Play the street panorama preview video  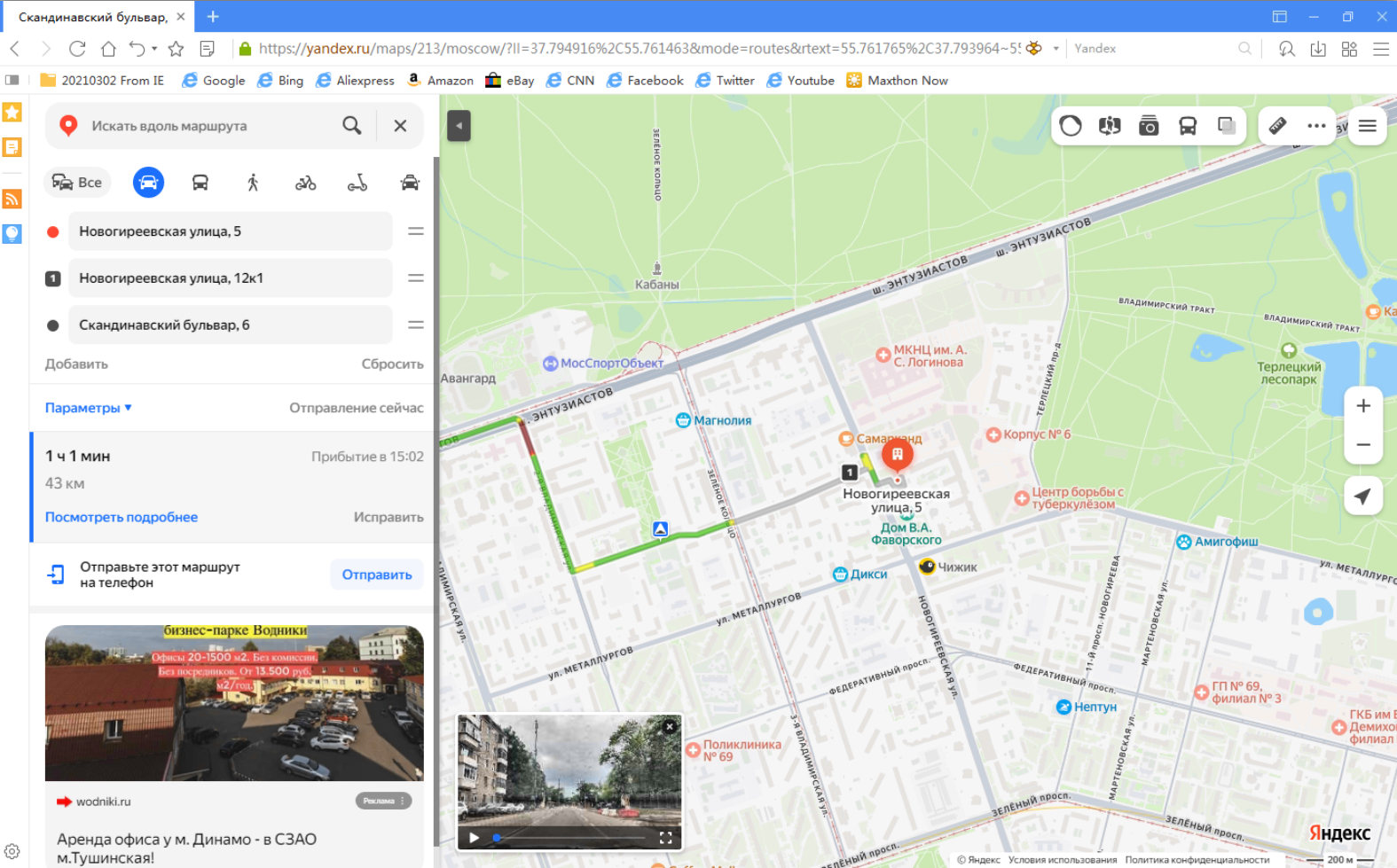pos(475,837)
